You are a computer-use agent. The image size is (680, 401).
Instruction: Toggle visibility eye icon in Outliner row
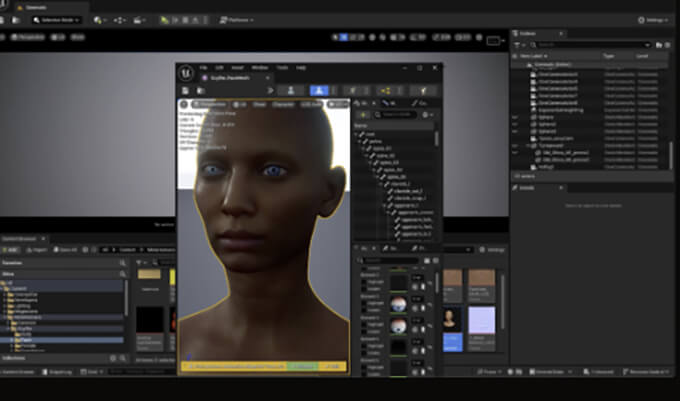point(516,117)
